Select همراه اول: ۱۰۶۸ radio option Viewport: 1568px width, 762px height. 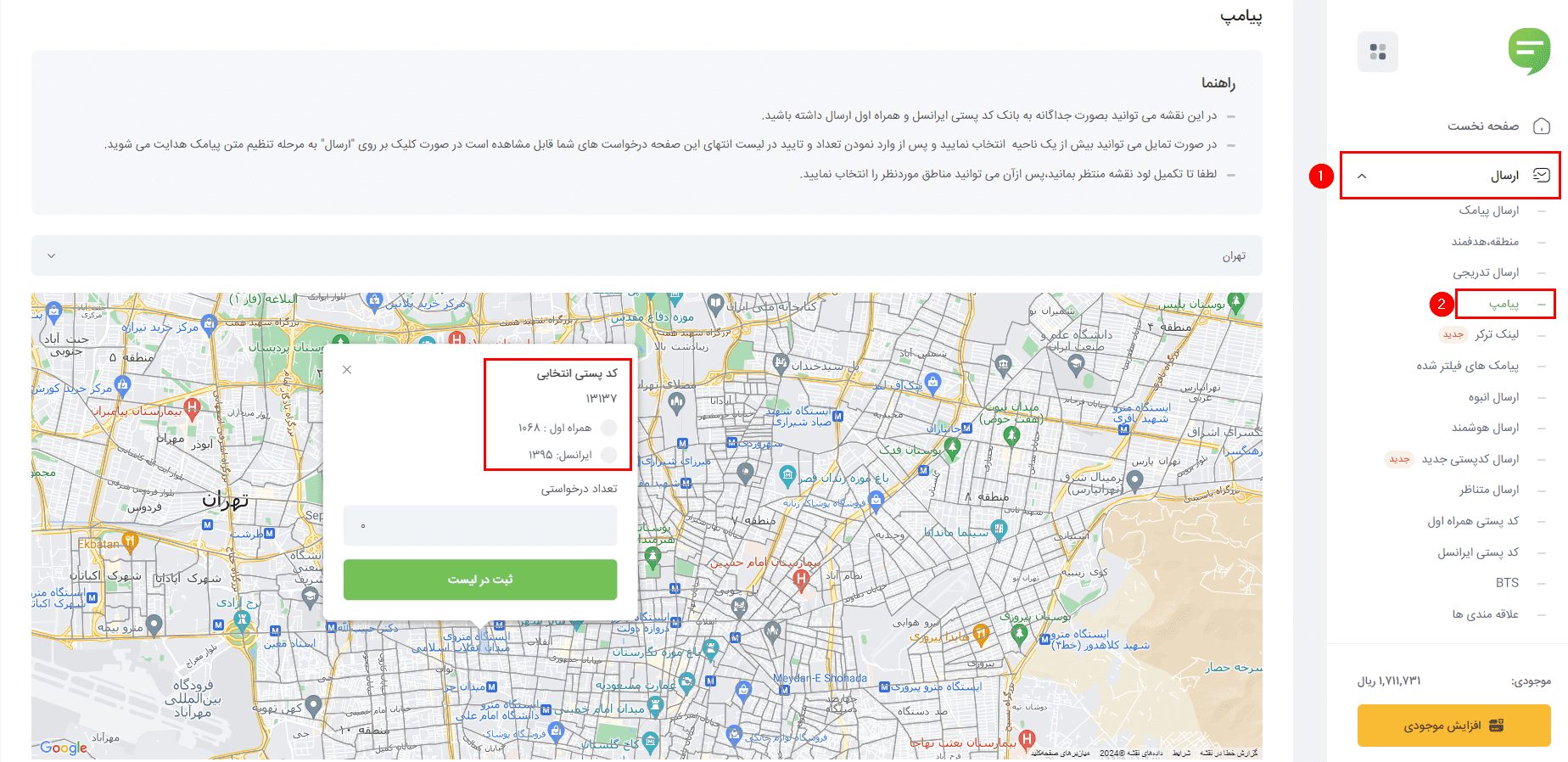coord(608,428)
